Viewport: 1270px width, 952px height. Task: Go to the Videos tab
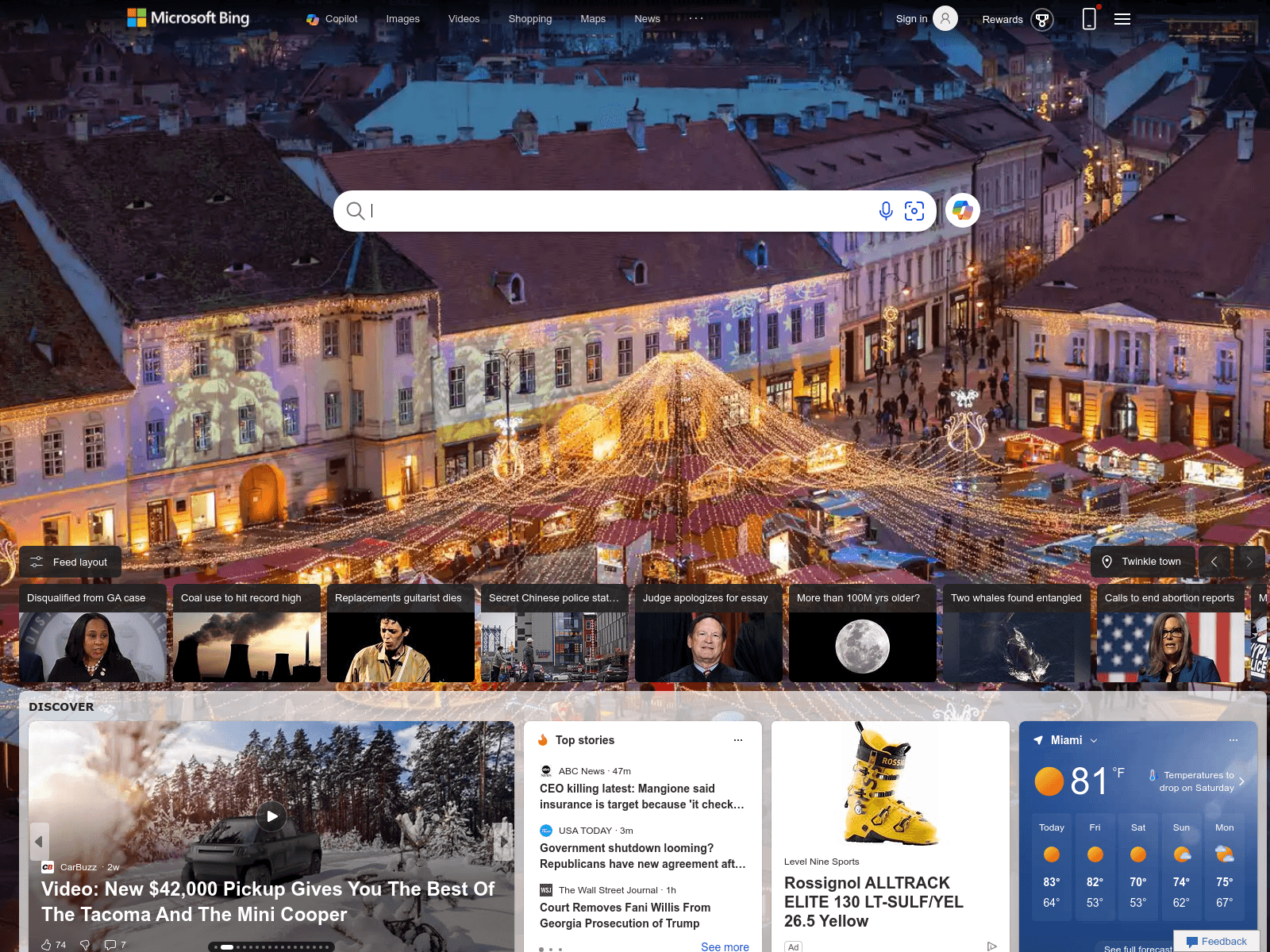(464, 19)
